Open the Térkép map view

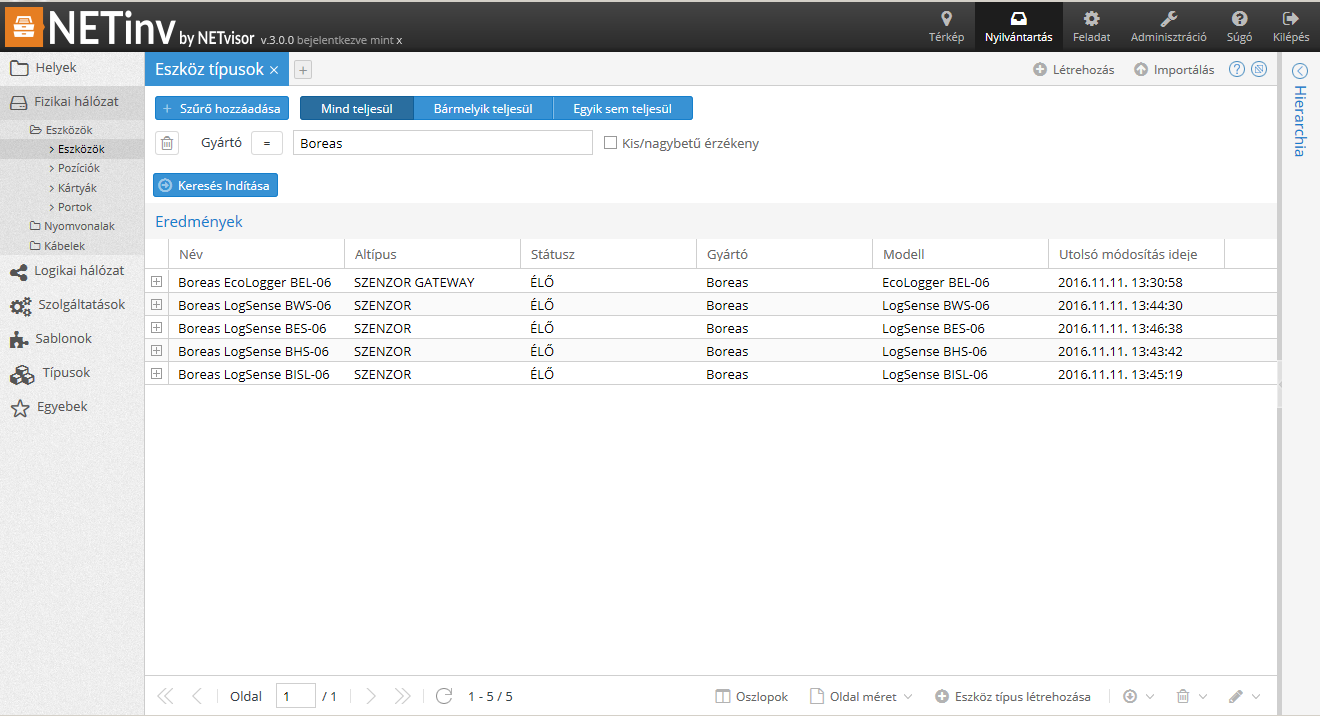[946, 27]
